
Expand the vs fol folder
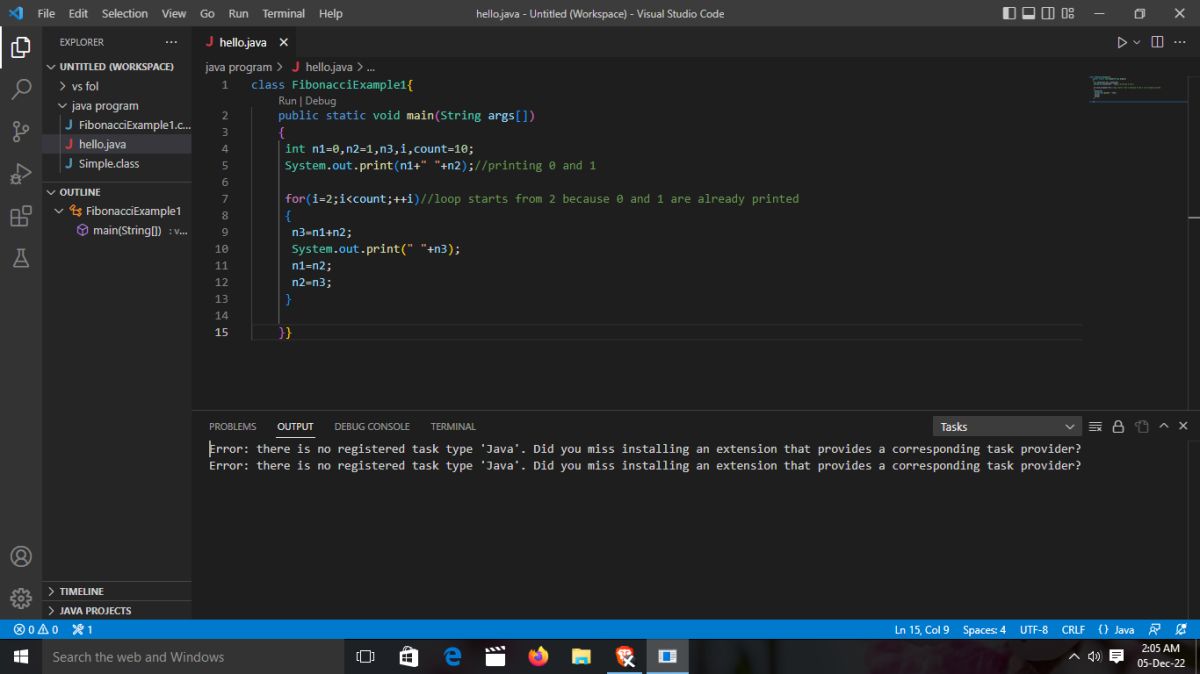pyautogui.click(x=117, y=86)
